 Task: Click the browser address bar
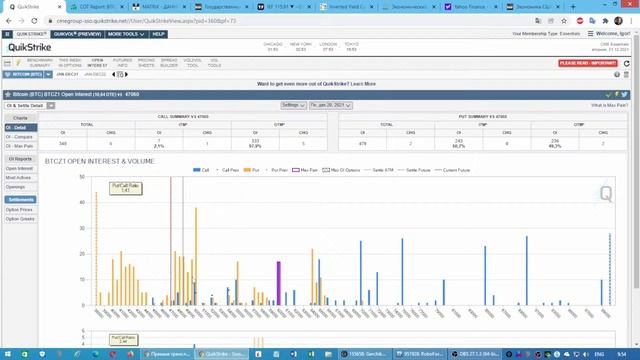pos(286,21)
